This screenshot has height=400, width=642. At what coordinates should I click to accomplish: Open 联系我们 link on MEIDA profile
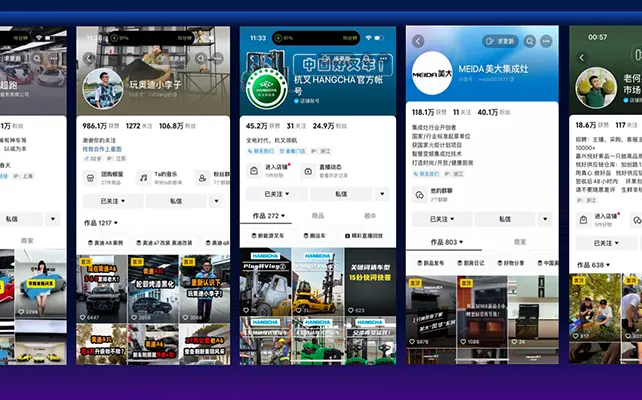pos(426,174)
